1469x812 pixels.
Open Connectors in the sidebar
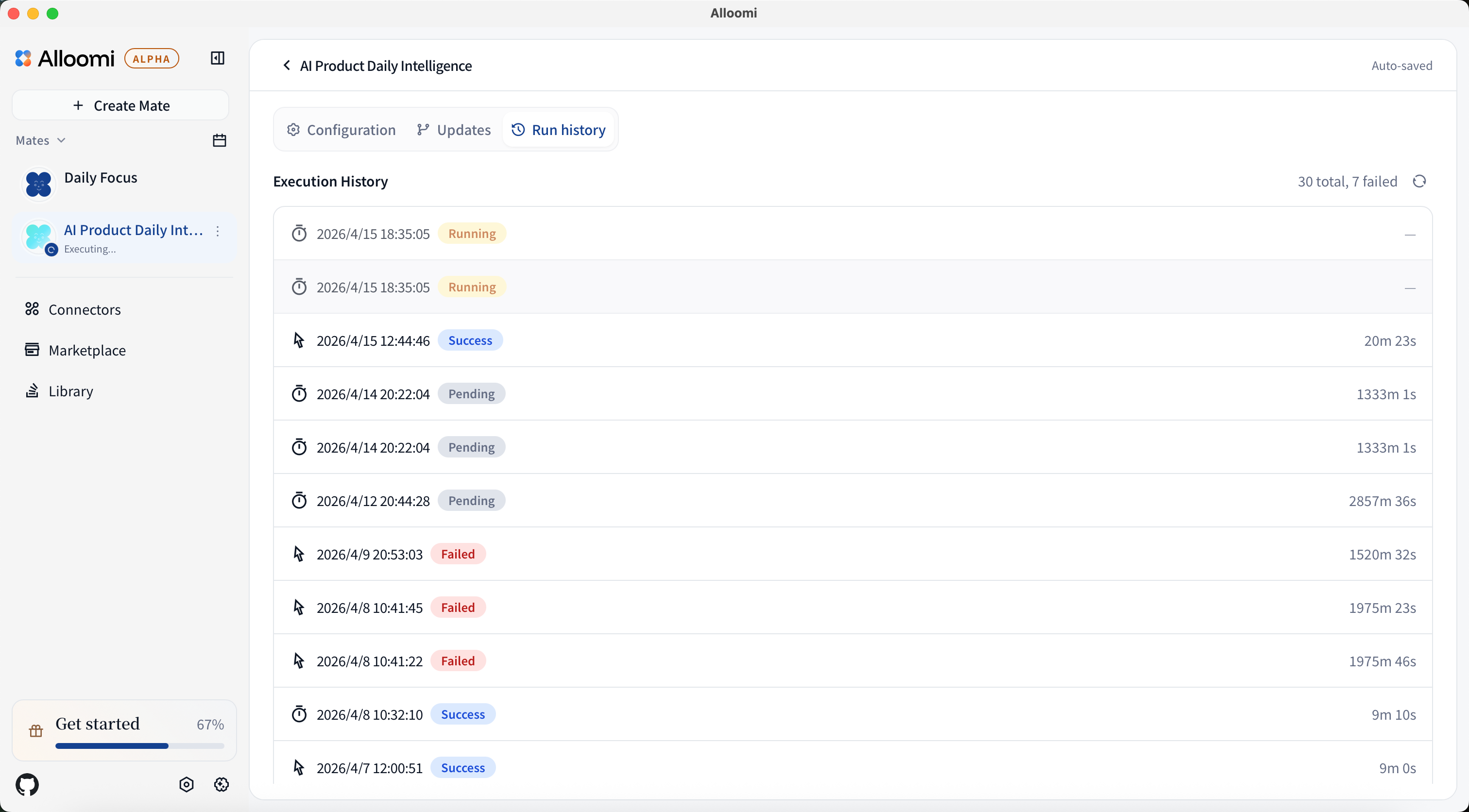point(85,310)
